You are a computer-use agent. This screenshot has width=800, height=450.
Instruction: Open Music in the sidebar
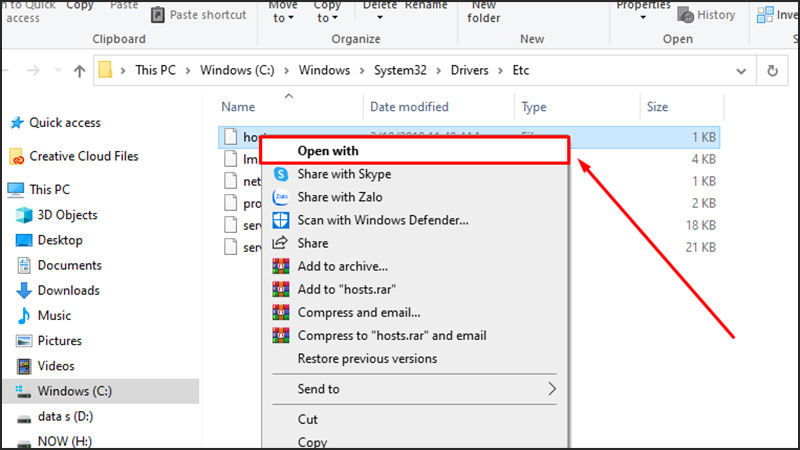click(x=54, y=315)
